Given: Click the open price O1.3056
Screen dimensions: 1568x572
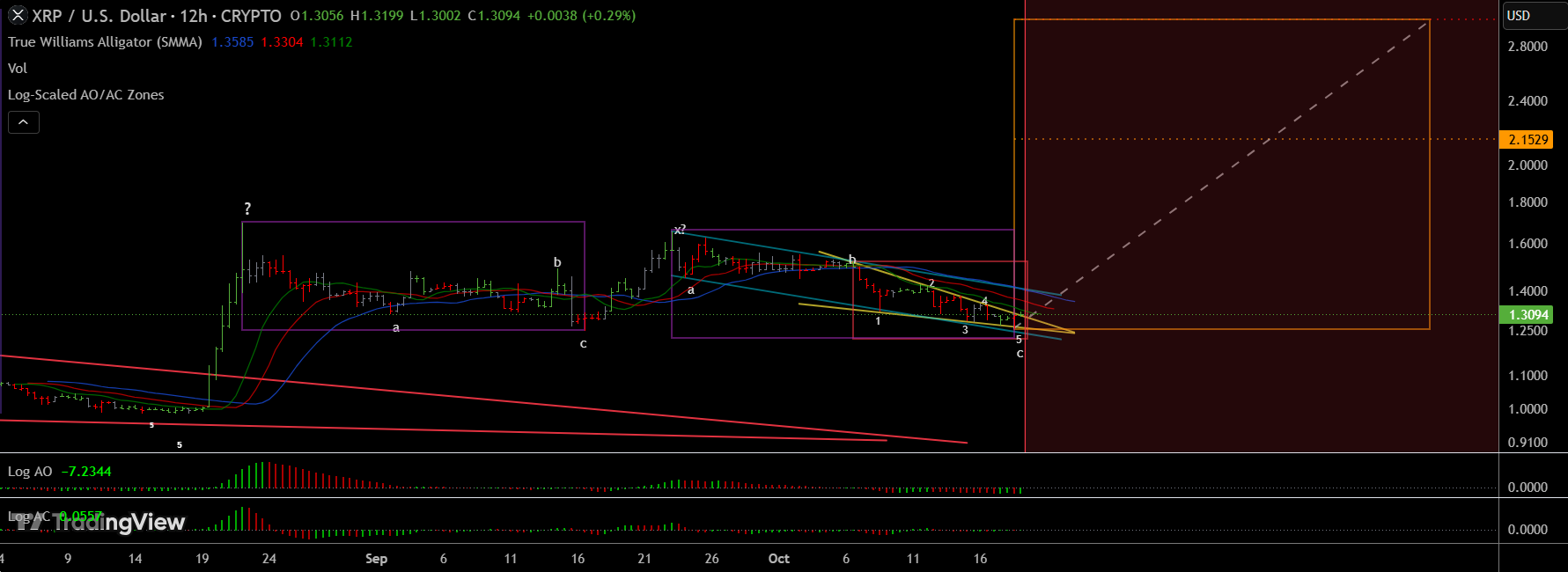Looking at the screenshot, I should [x=317, y=16].
